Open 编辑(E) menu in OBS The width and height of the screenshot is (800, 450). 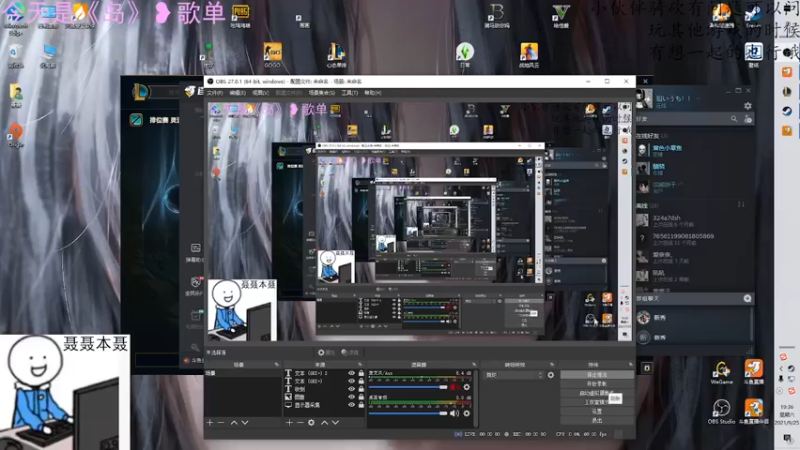click(x=237, y=93)
